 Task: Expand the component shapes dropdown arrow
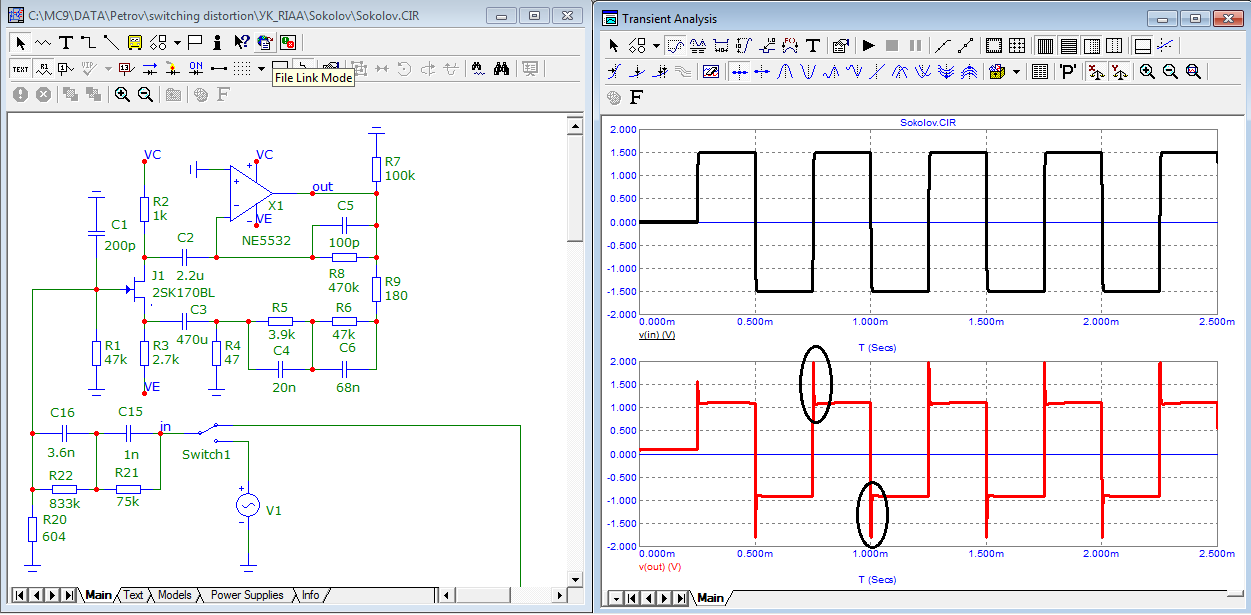pyautogui.click(x=177, y=42)
